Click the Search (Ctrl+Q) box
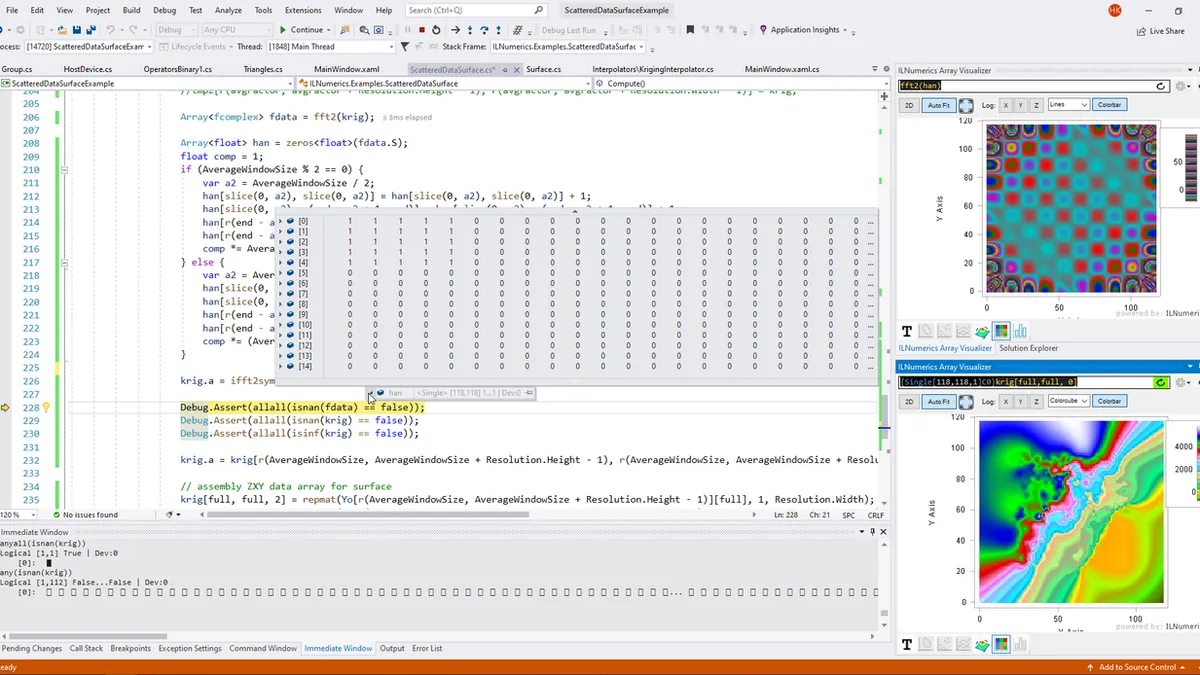This screenshot has width=1200, height=675. 476,10
